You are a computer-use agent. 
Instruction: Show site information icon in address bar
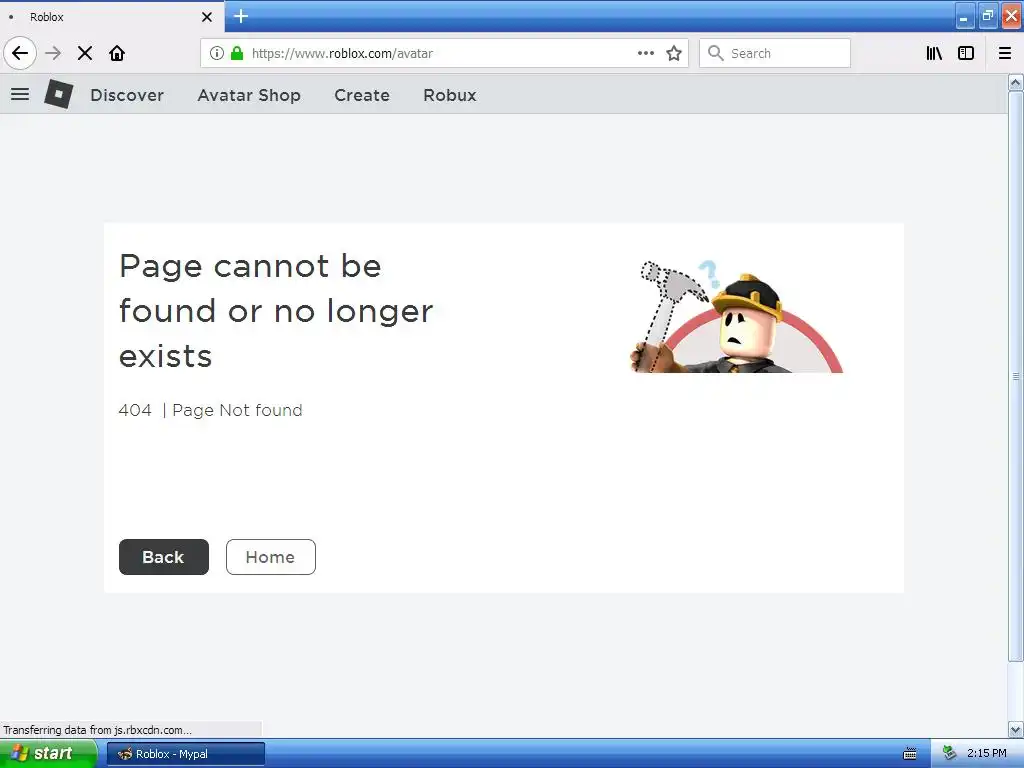(x=217, y=53)
